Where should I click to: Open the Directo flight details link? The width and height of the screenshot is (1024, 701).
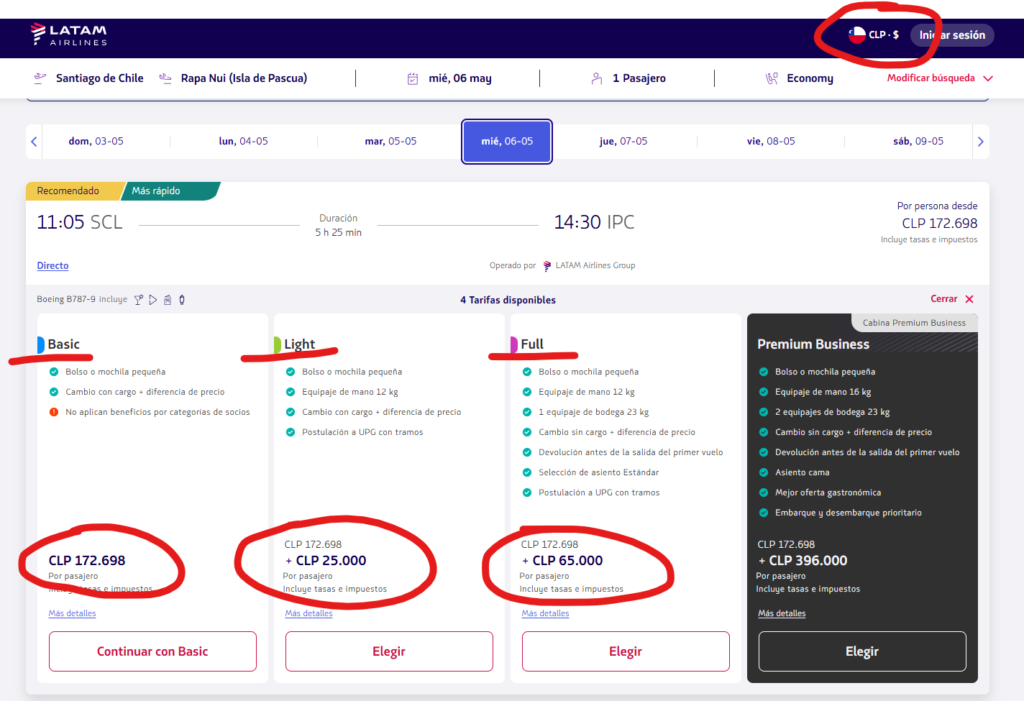[x=53, y=266]
